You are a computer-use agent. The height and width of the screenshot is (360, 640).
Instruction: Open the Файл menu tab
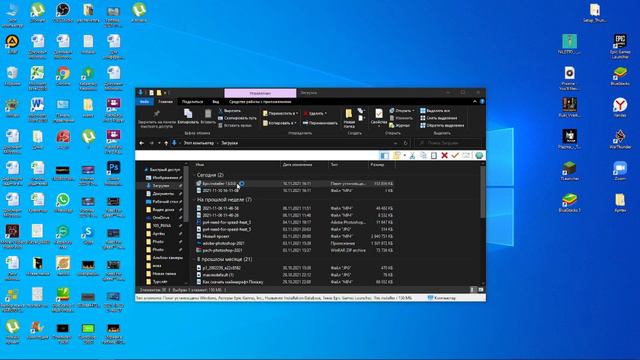pos(144,102)
